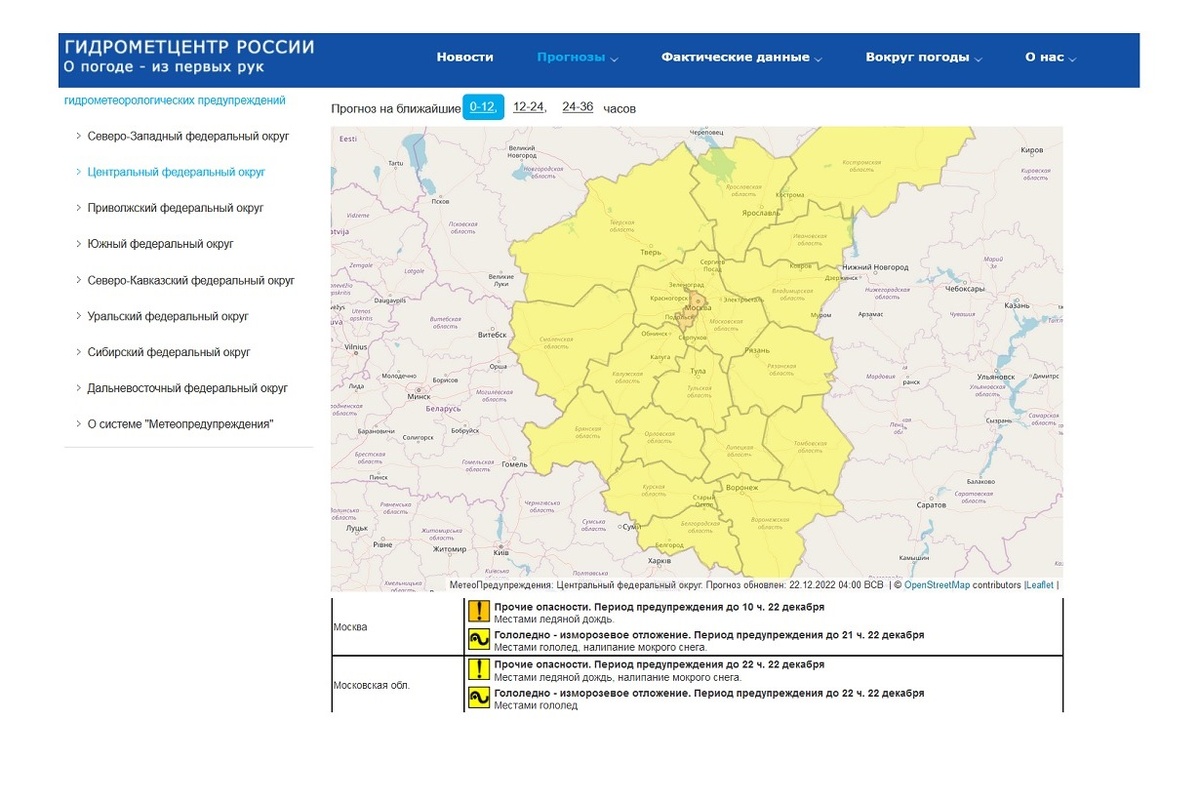
Task: Open Северо-Кавказский федеральный округ
Action: point(191,281)
